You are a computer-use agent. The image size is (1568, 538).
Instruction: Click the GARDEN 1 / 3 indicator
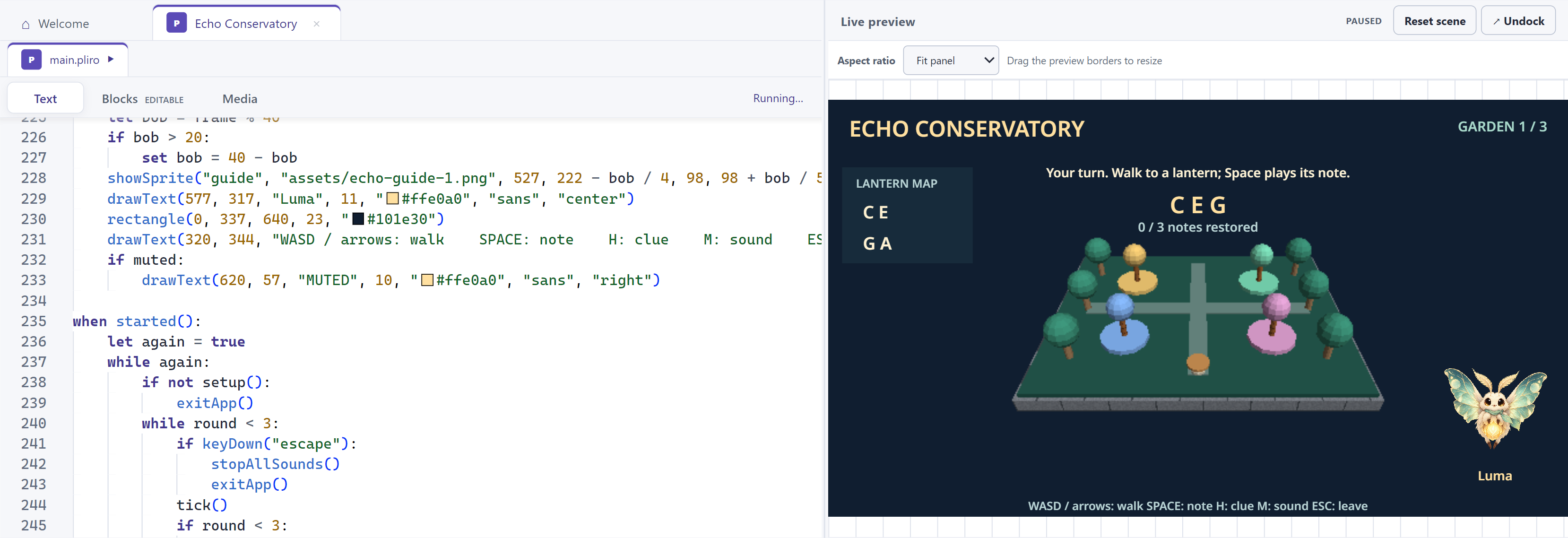[1502, 127]
